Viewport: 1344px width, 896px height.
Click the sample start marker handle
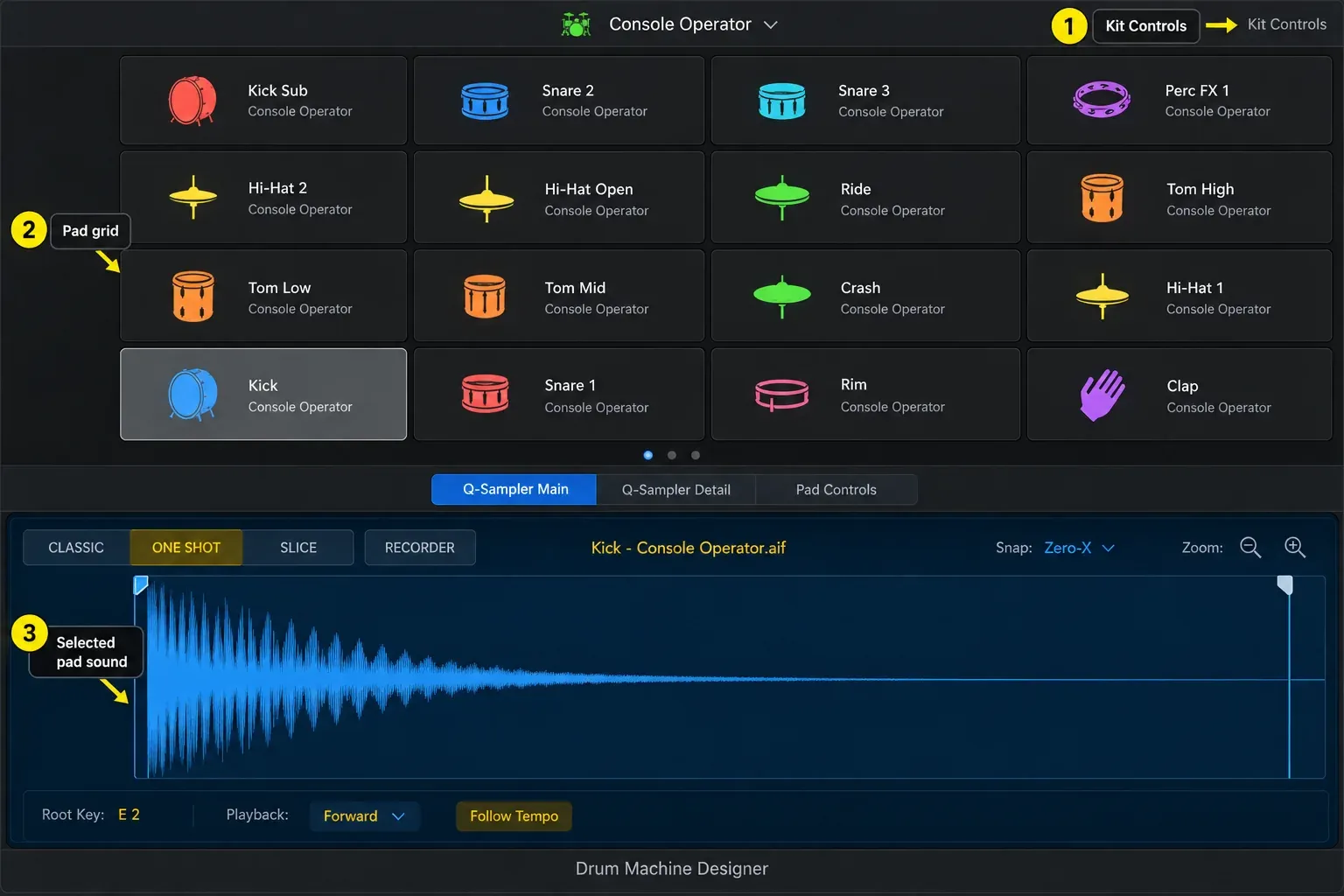(141, 584)
